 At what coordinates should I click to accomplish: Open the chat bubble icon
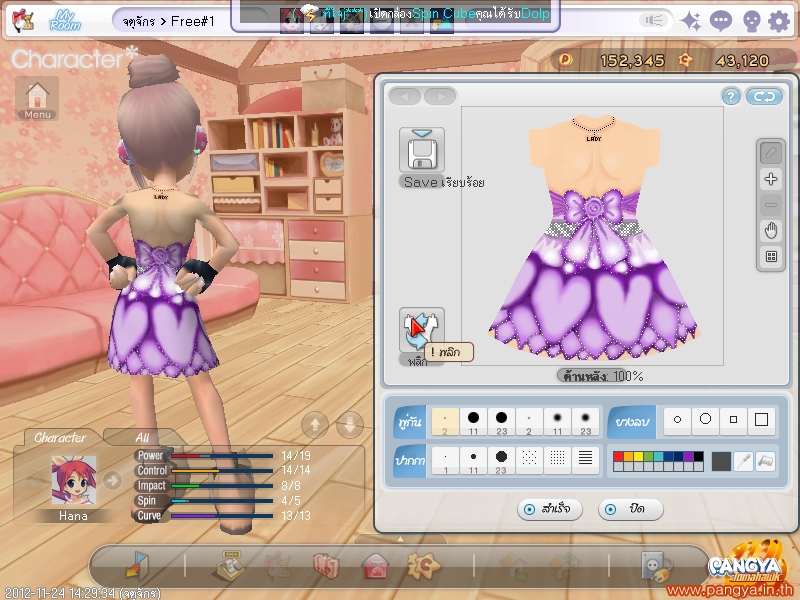tap(720, 21)
